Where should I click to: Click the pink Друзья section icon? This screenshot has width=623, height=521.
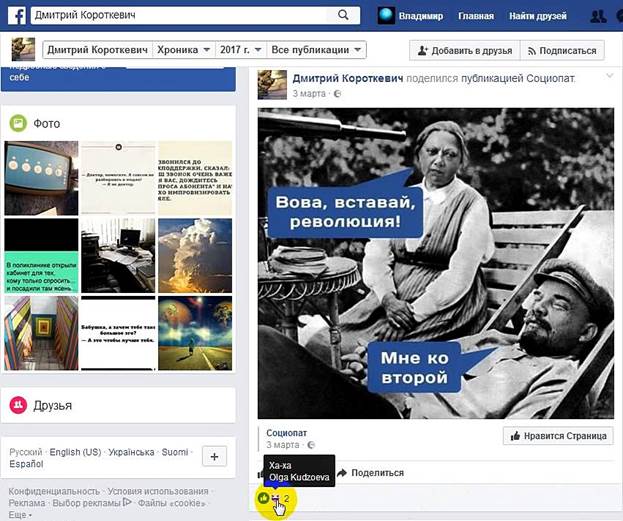point(18,405)
